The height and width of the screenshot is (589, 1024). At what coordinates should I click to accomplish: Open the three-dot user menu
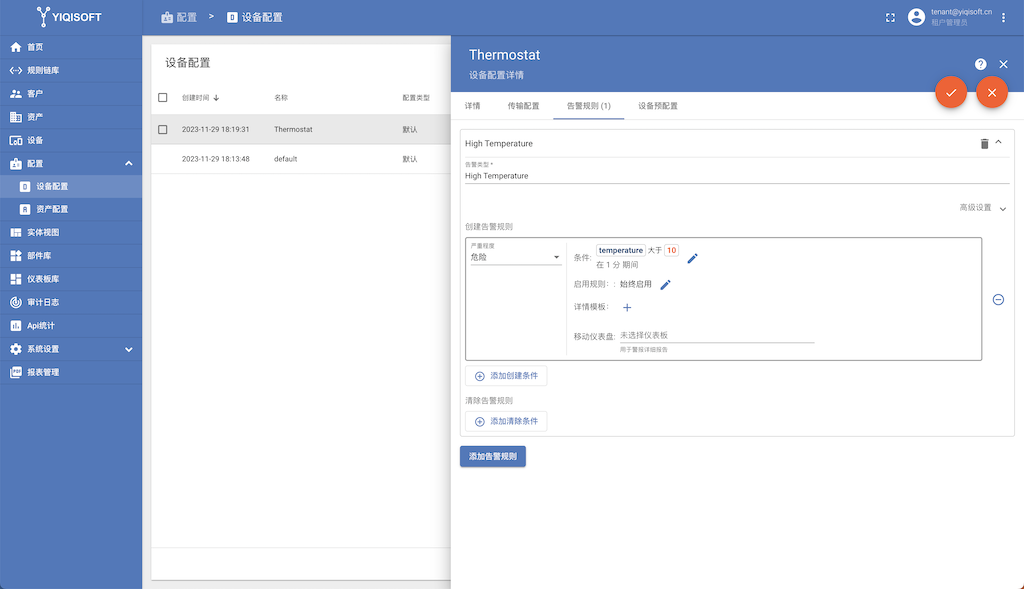(x=1004, y=18)
